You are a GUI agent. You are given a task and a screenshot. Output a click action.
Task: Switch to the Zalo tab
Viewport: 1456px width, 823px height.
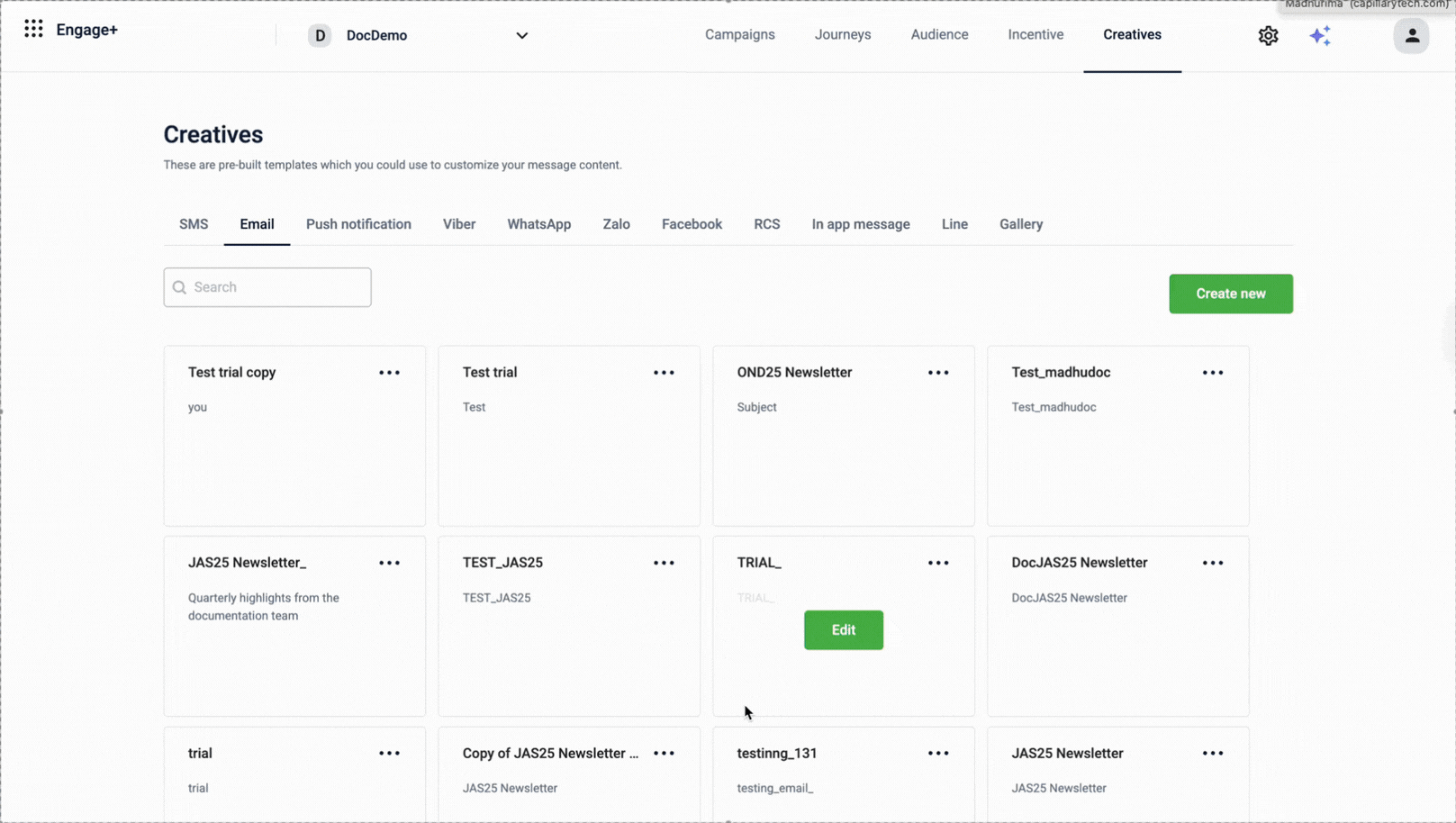pyautogui.click(x=616, y=224)
